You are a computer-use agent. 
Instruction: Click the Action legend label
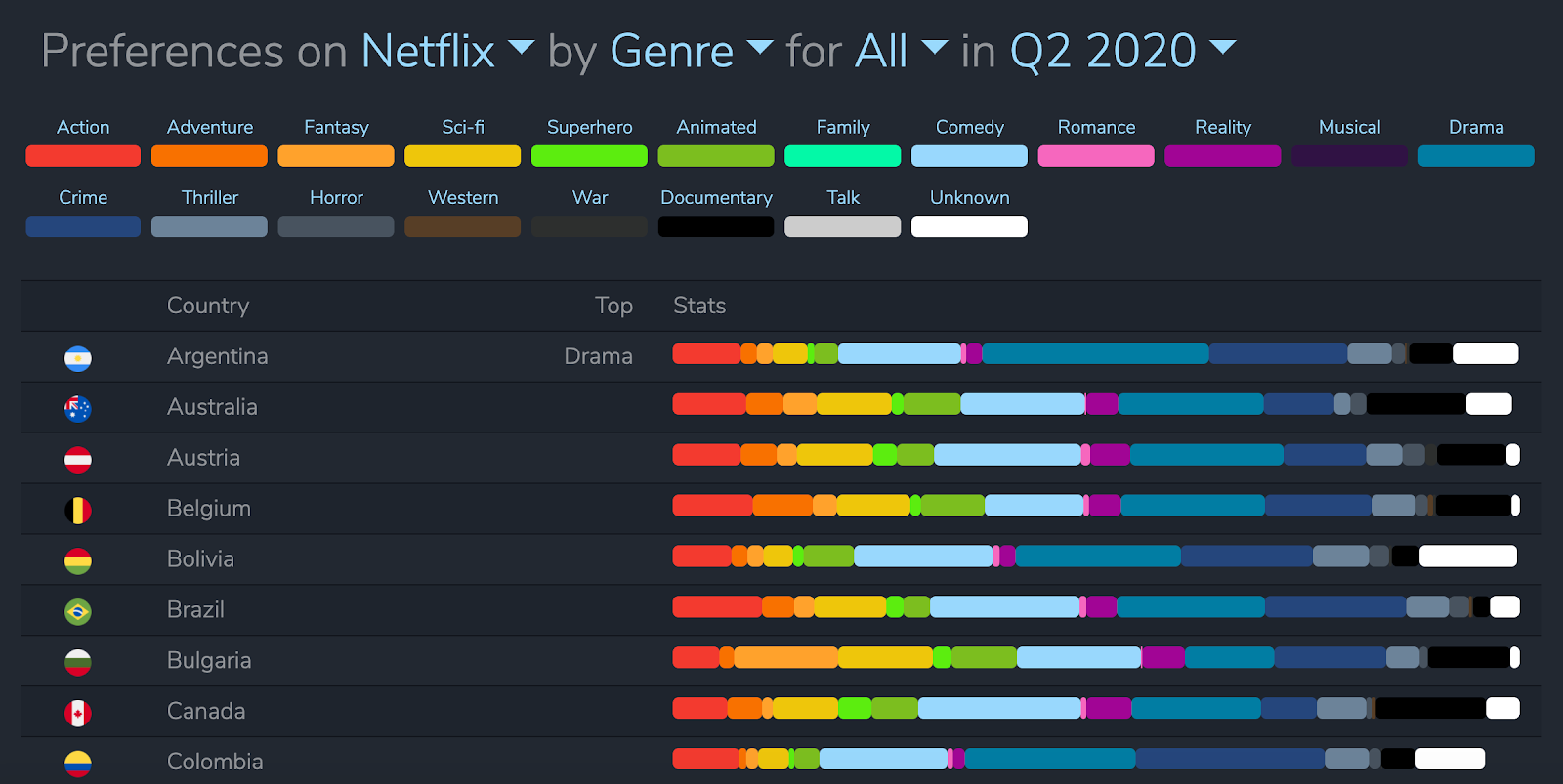(83, 127)
